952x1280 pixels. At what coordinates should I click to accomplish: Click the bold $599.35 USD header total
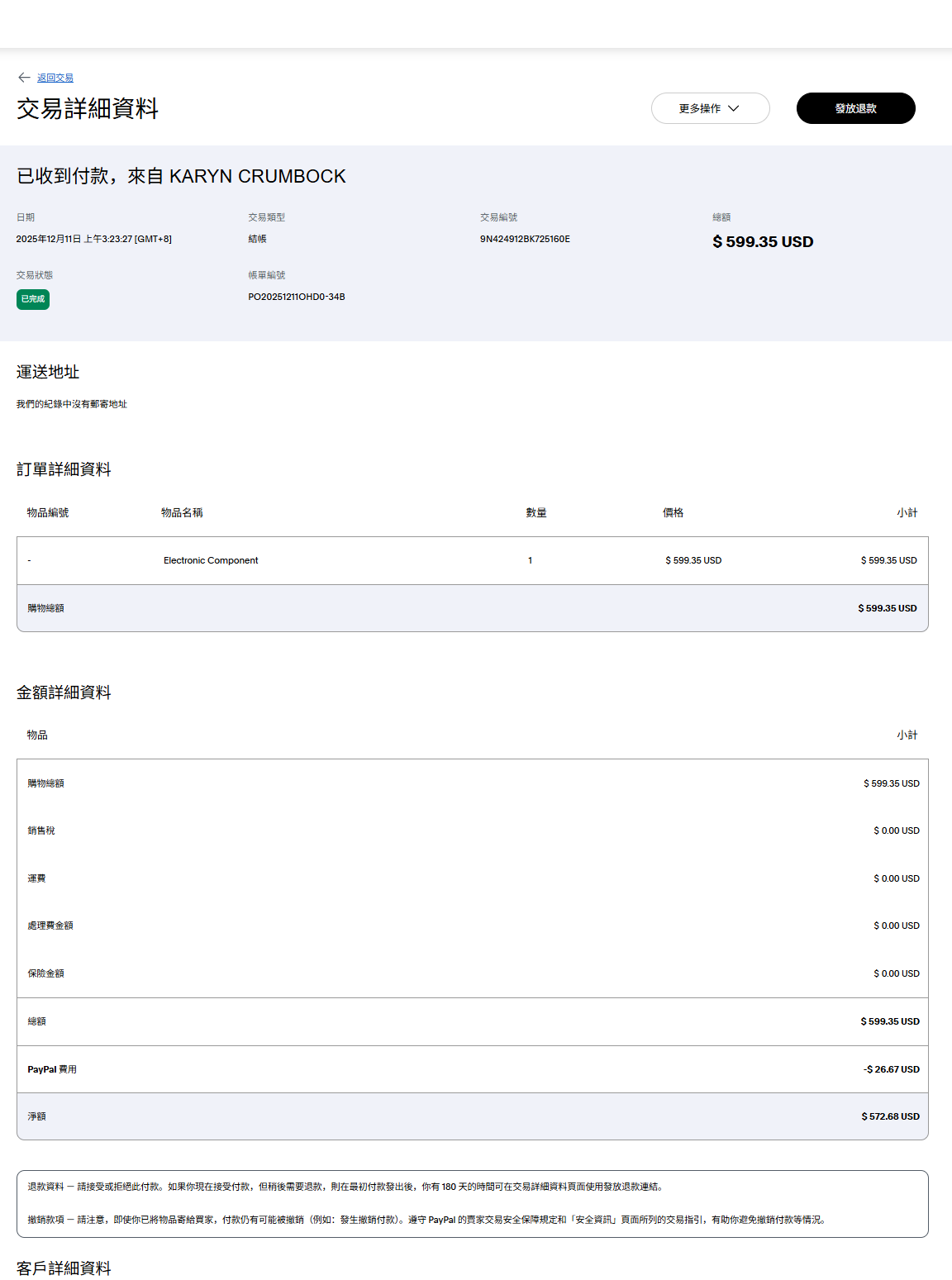coord(762,241)
